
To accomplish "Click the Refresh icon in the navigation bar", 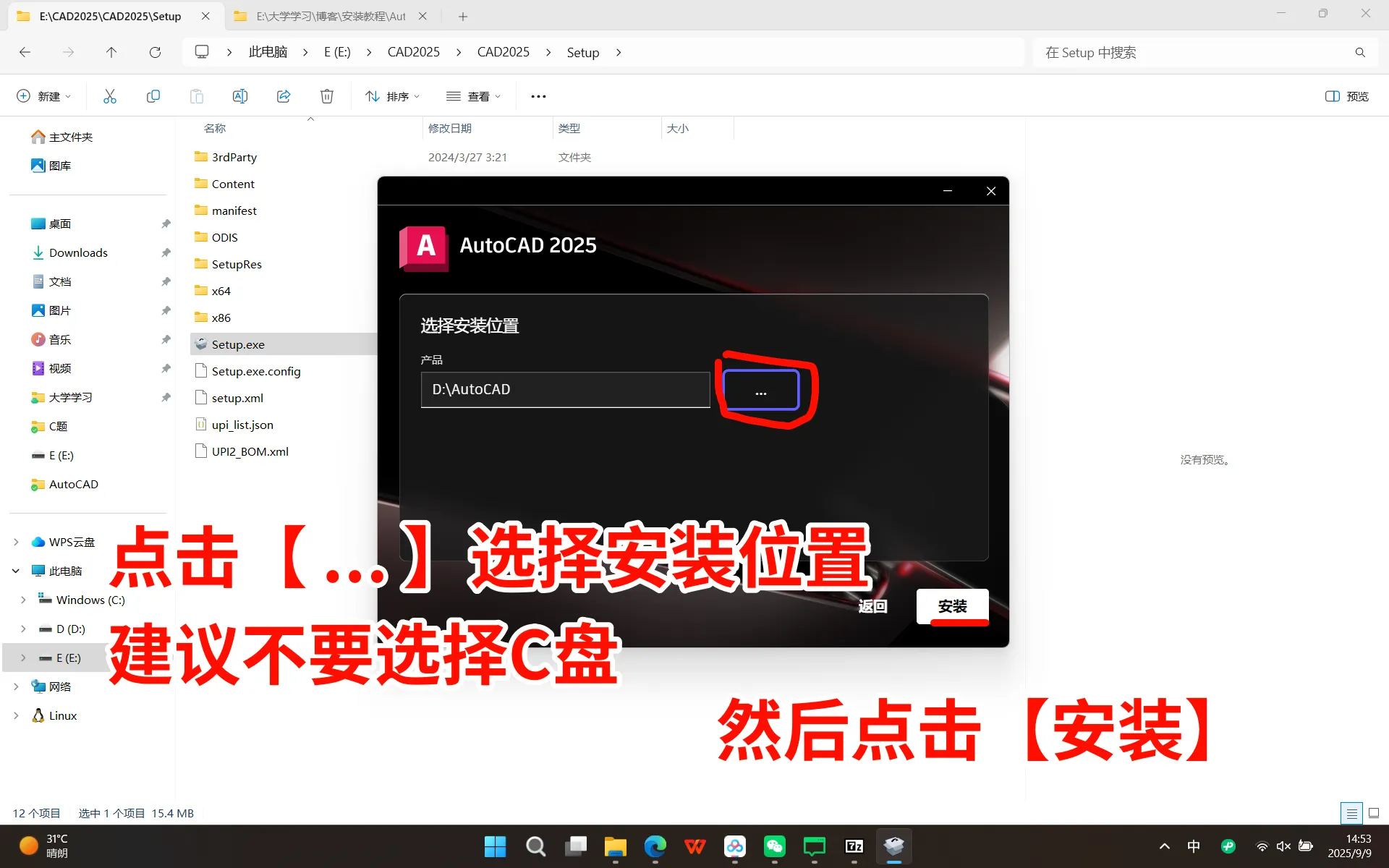I will coord(155,52).
